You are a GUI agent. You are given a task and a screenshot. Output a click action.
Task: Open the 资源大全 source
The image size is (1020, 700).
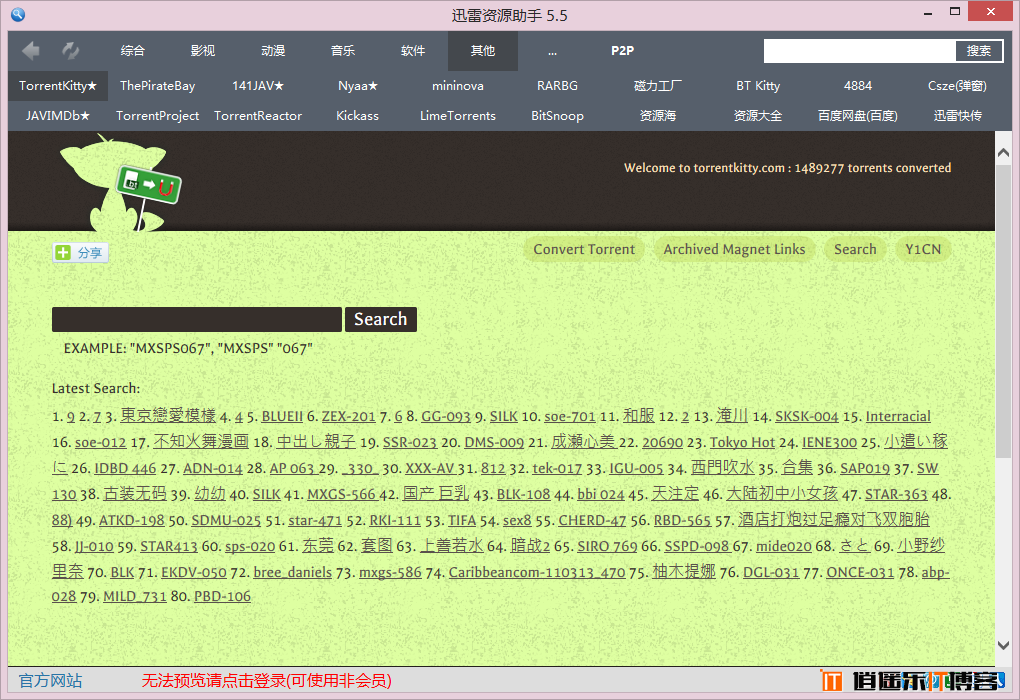click(758, 116)
